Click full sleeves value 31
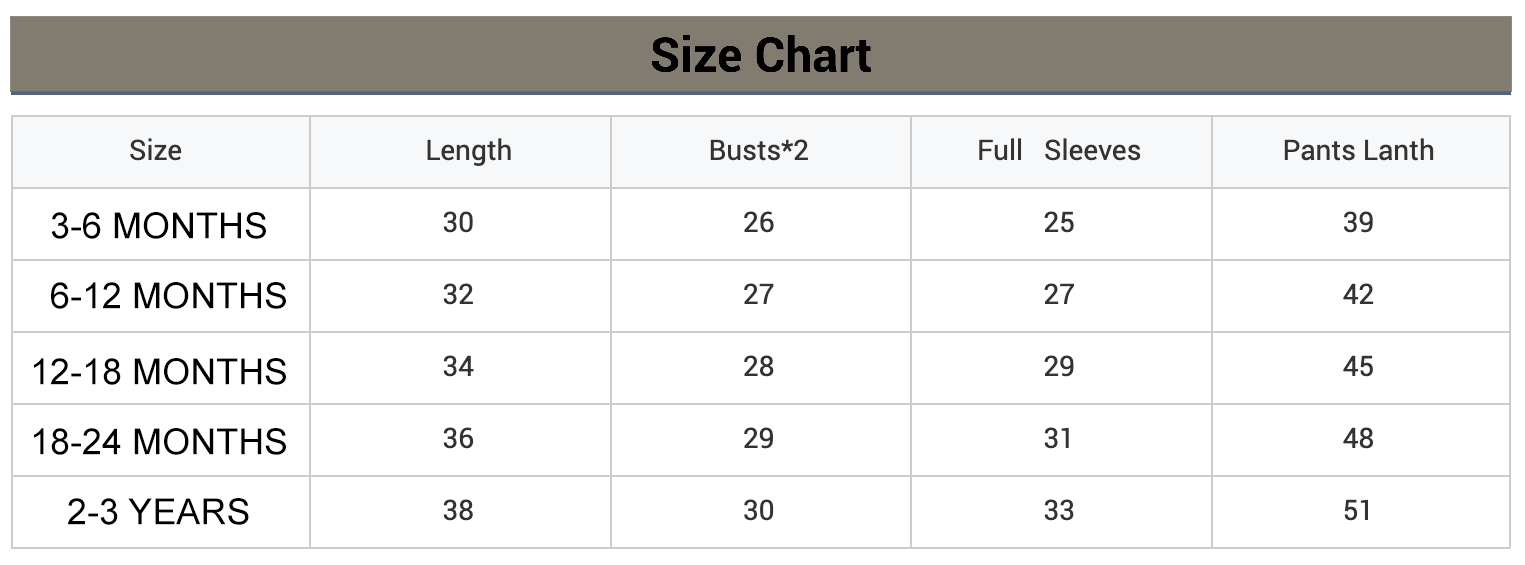This screenshot has height=565, width=1525. pyautogui.click(x=1058, y=438)
